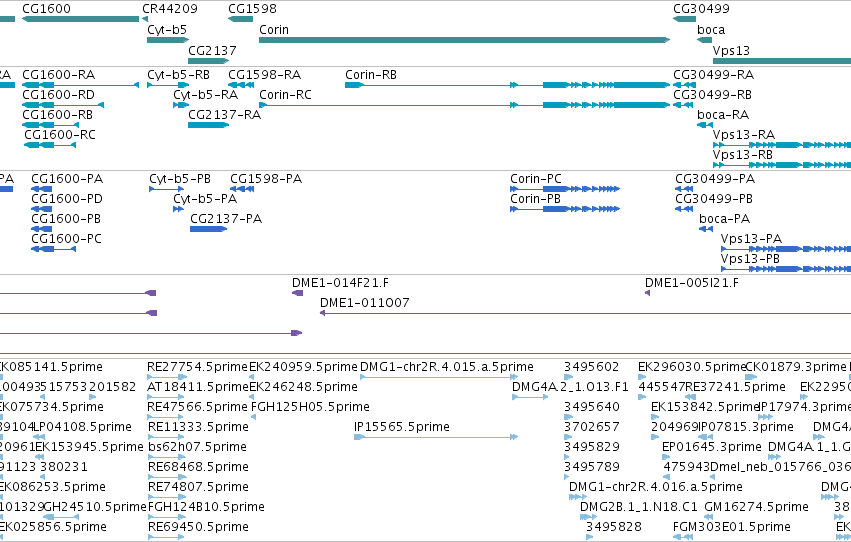Select the CG1600 gene feature
This screenshot has width=851, height=542.
coord(80,19)
